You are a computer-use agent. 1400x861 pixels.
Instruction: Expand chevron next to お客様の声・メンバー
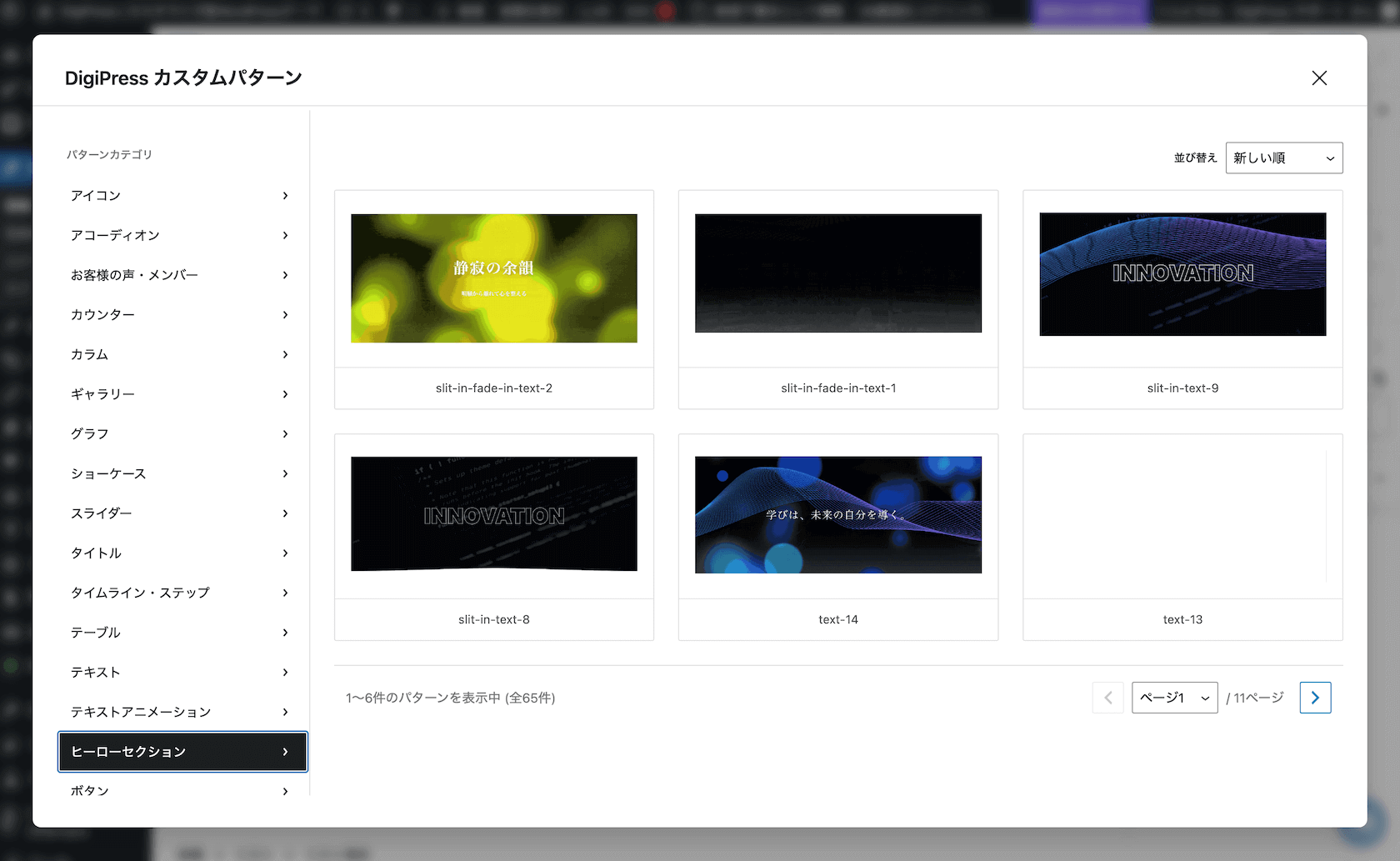[x=285, y=275]
